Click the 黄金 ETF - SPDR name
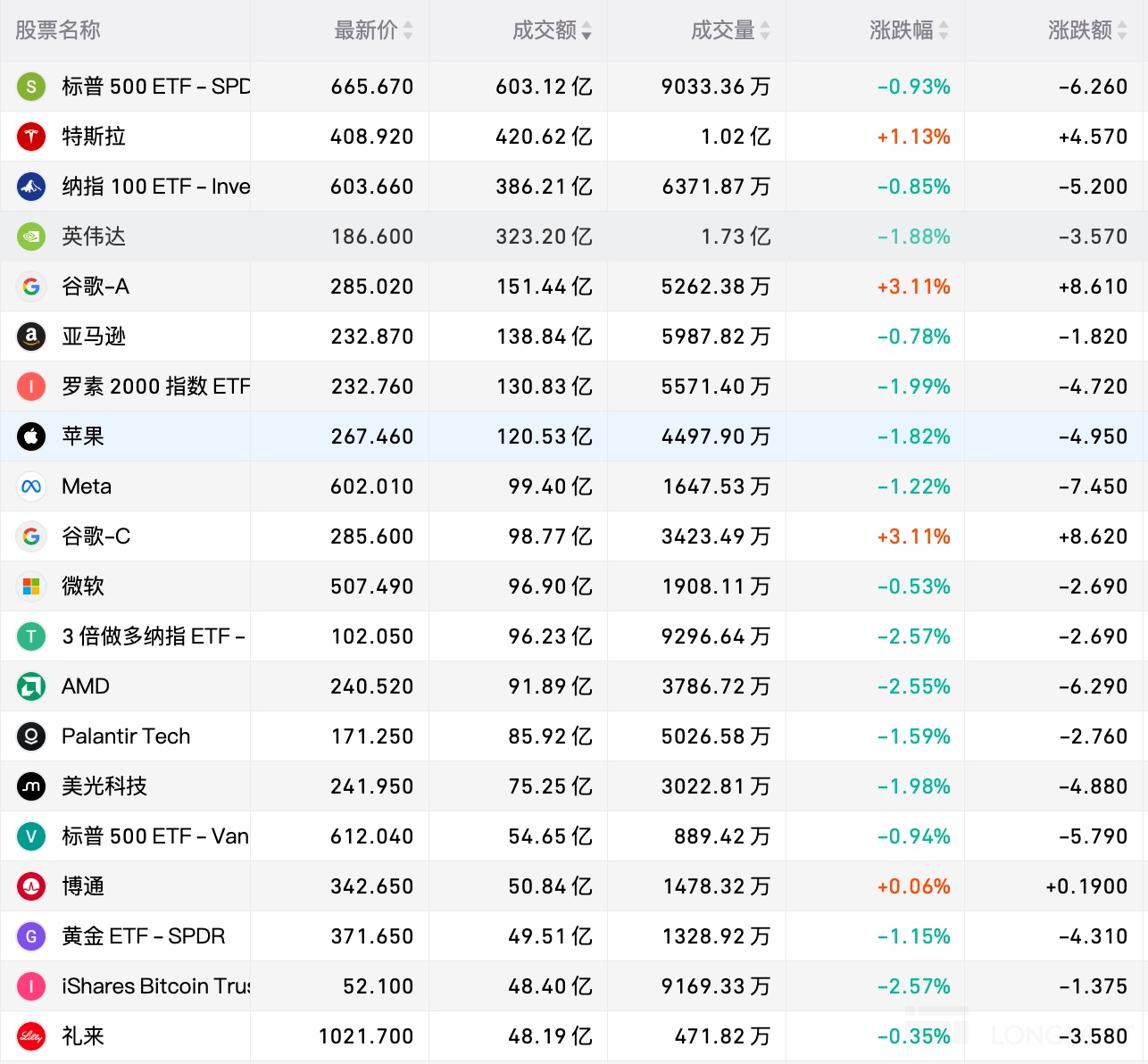Viewport: 1148px width, 1064px height. click(143, 936)
